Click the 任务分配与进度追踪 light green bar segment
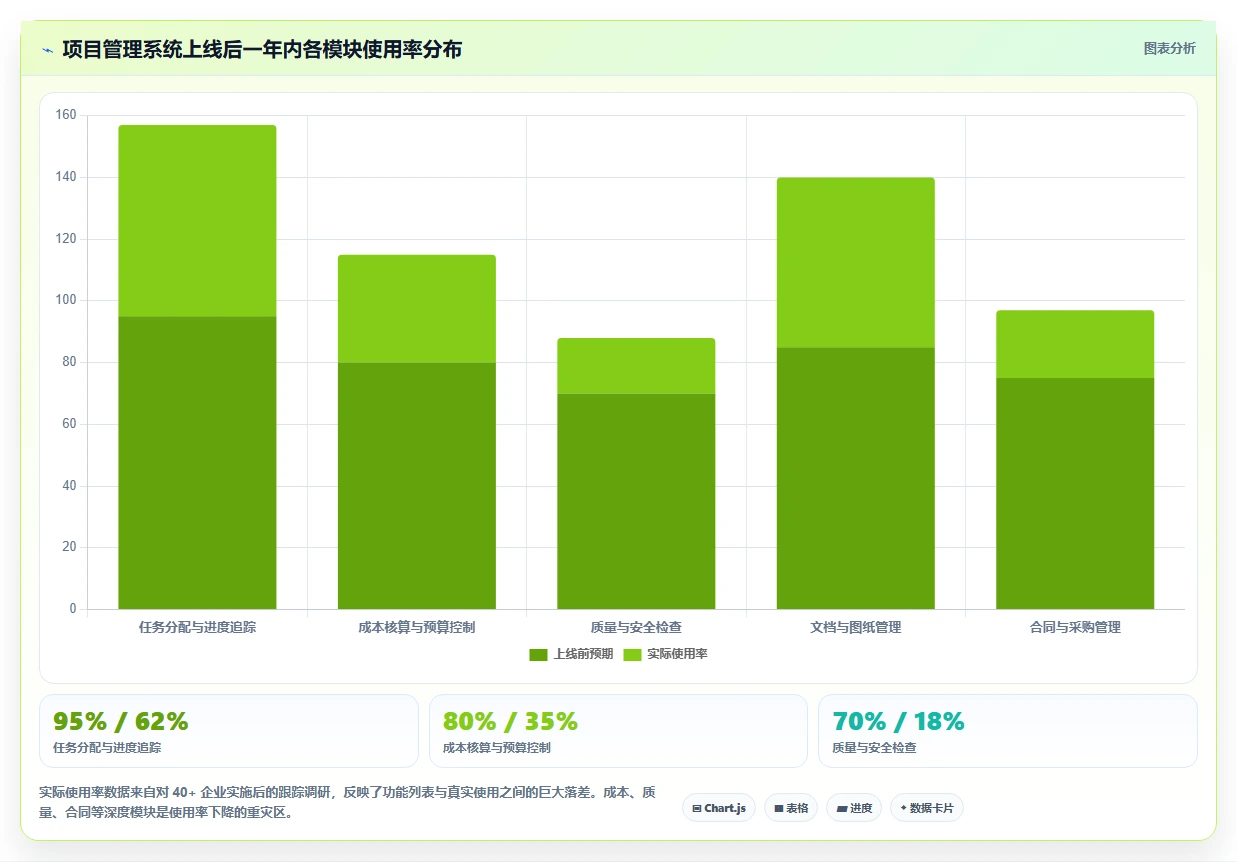1237x862 pixels. click(x=197, y=221)
